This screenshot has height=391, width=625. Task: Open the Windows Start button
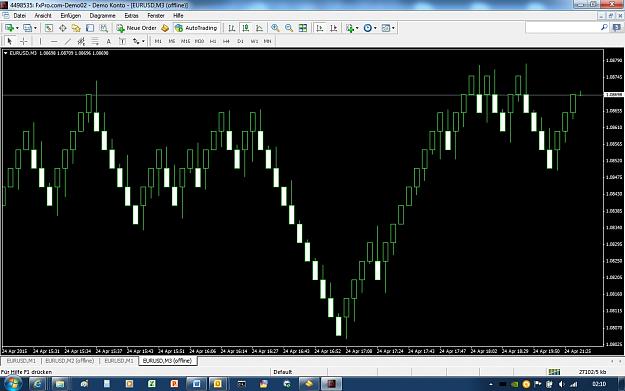click(12, 384)
